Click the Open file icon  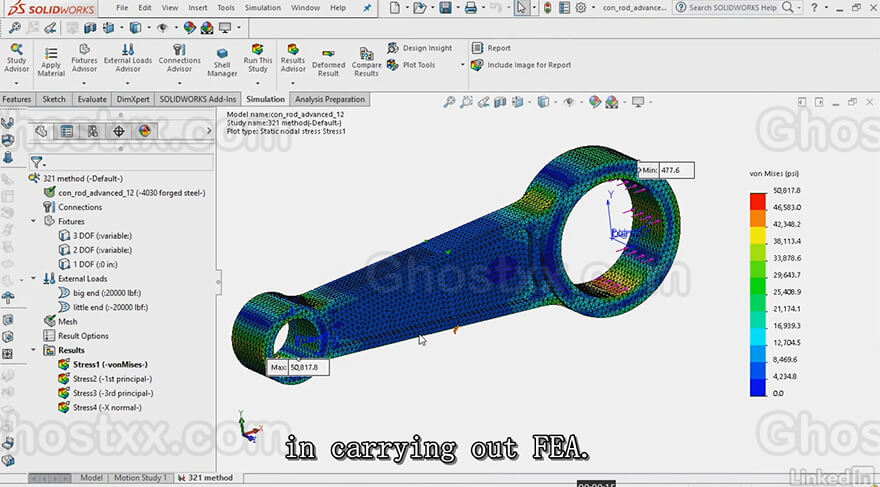[x=419, y=8]
